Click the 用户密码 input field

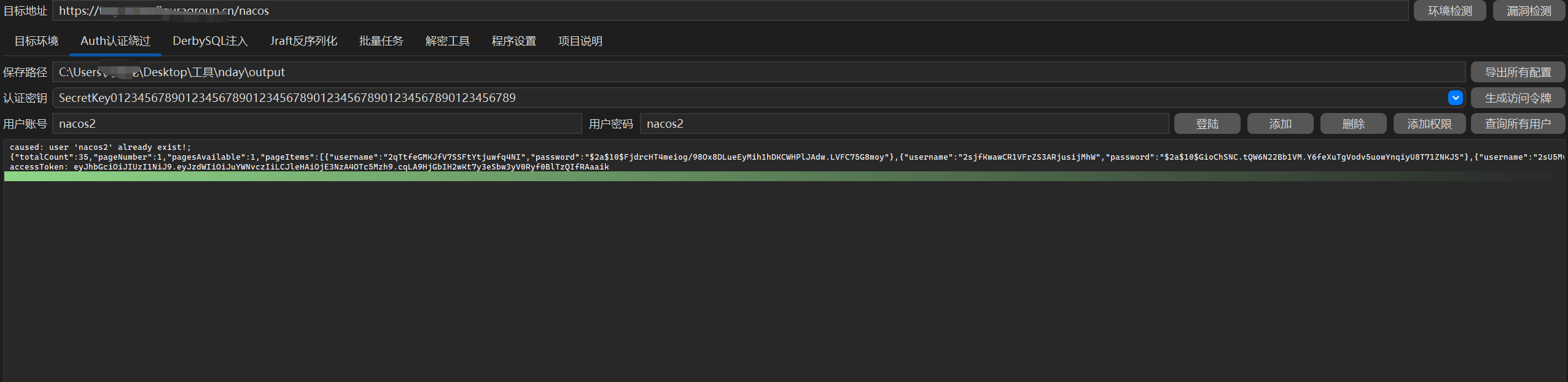click(x=903, y=124)
